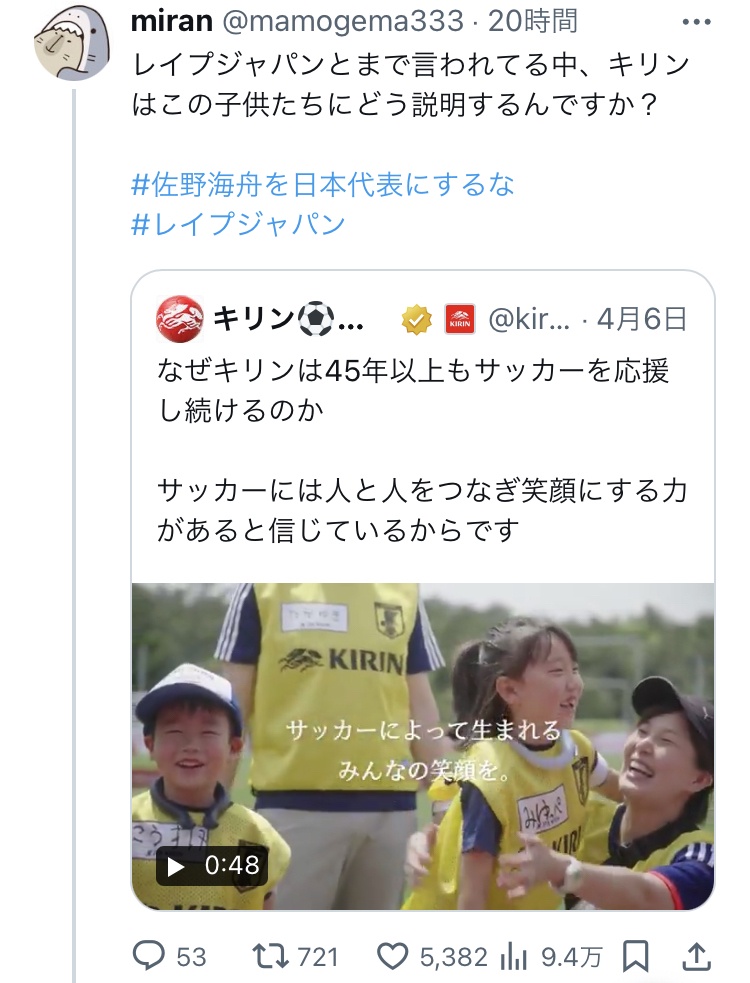
Task: View analytics bar chart icon
Action: pos(515,957)
